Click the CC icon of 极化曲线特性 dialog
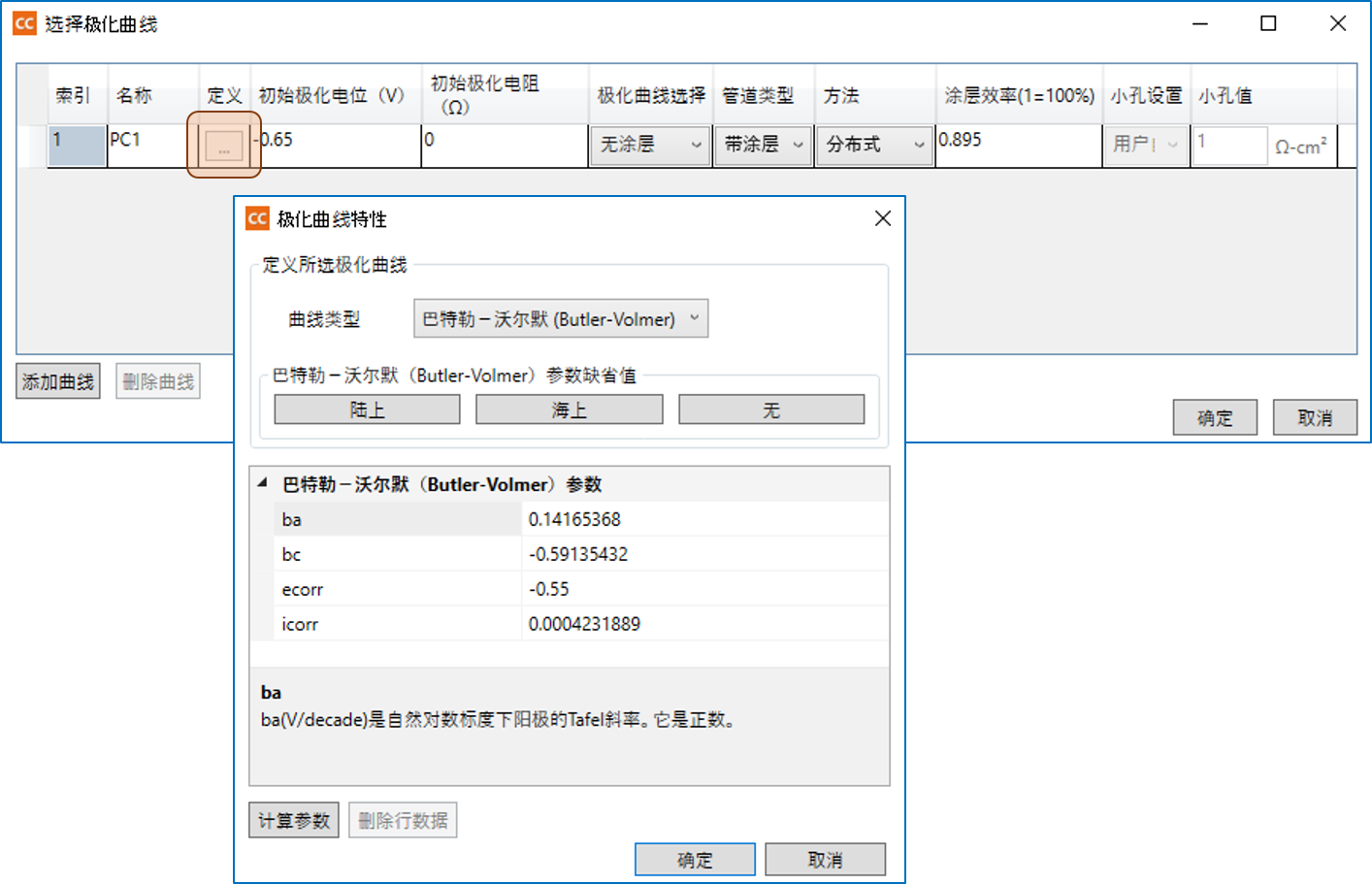 coord(257,218)
